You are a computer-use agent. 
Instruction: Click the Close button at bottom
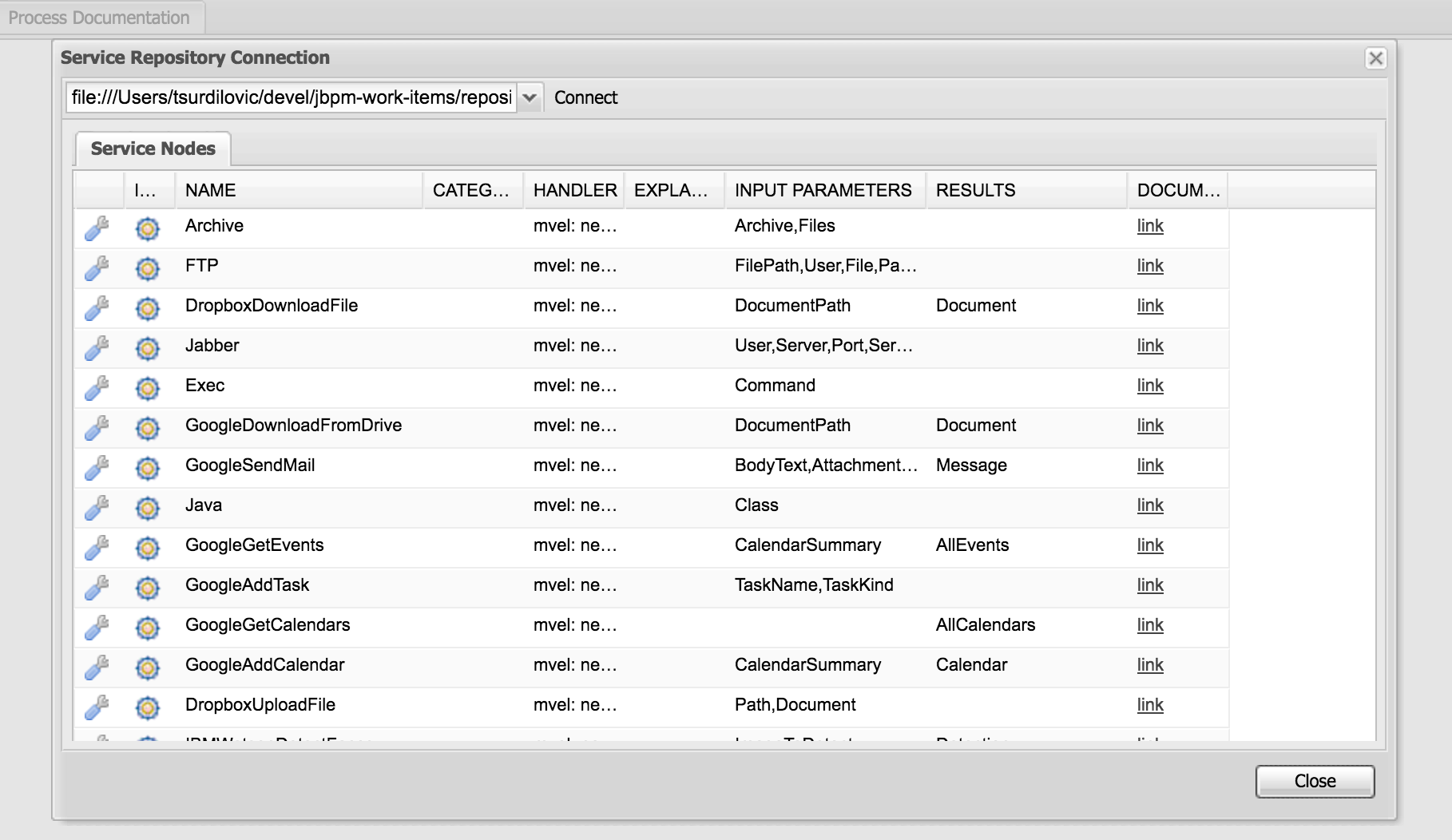coord(1315,781)
